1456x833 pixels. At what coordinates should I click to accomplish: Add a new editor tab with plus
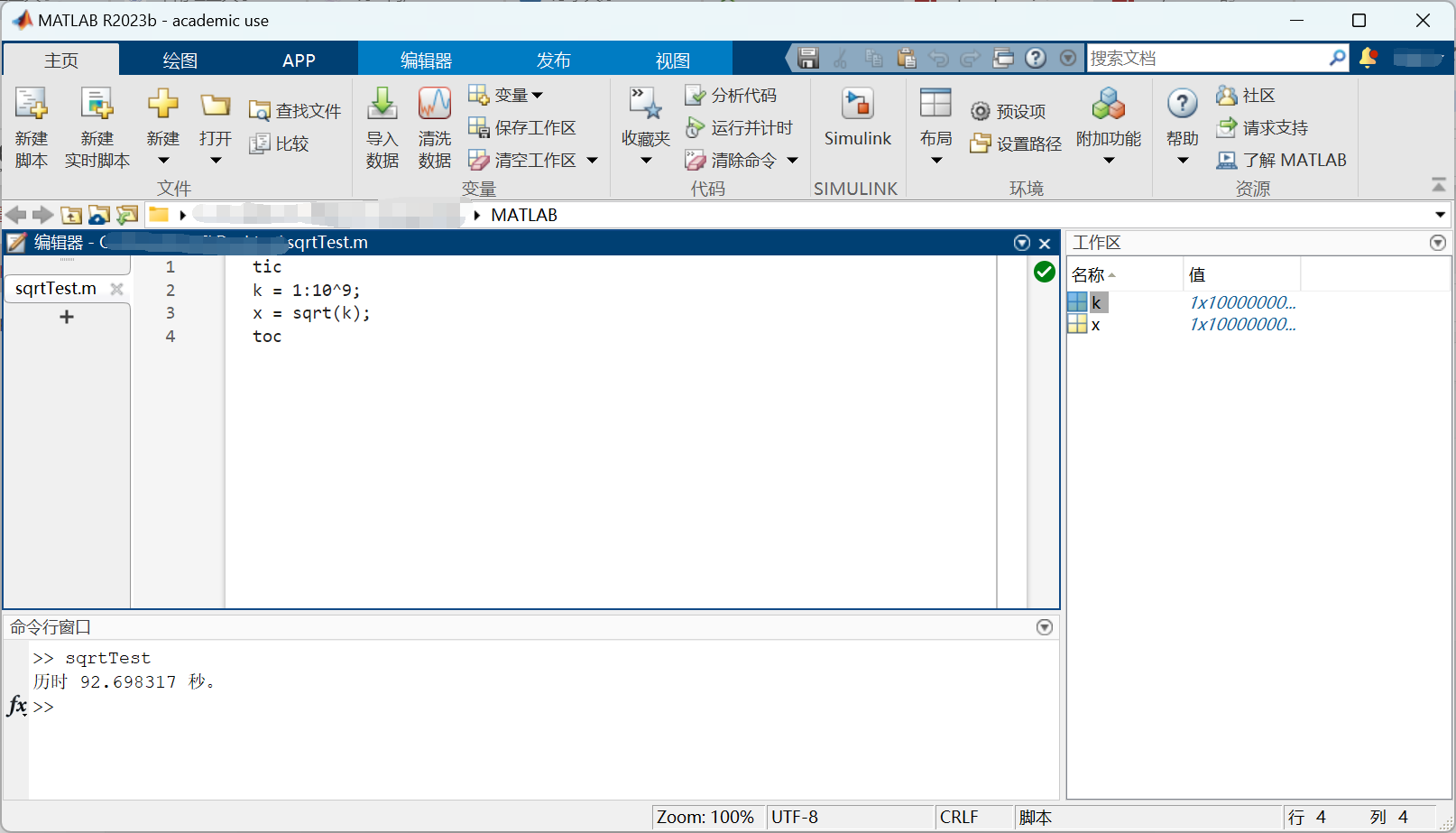pos(66,317)
